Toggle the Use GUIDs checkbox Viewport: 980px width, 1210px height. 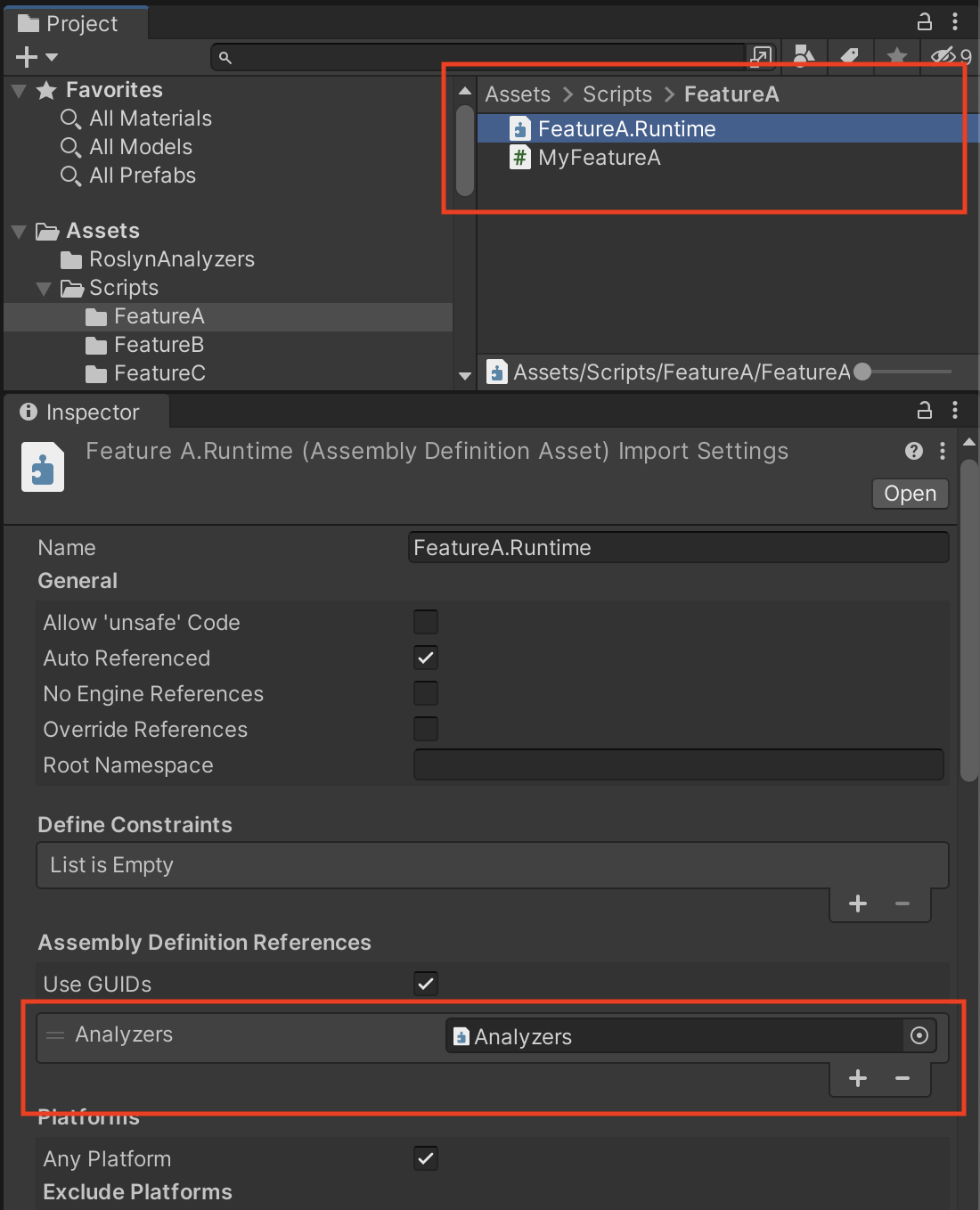tap(426, 984)
